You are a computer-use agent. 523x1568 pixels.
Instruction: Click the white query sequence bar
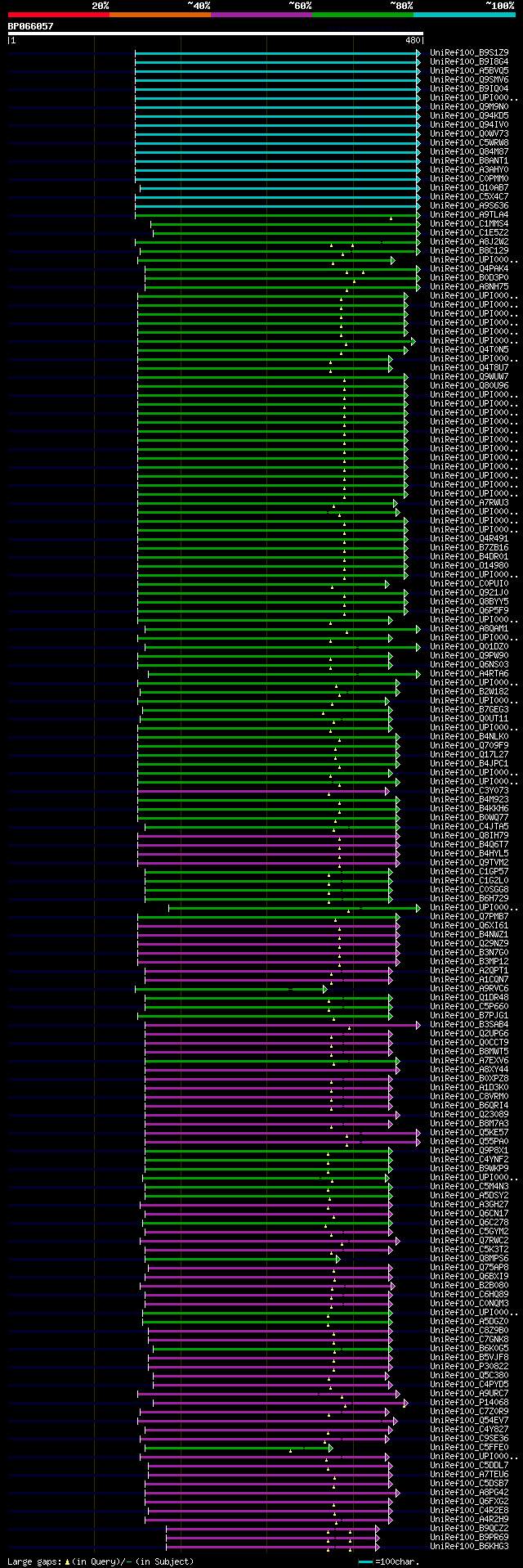(216, 34)
